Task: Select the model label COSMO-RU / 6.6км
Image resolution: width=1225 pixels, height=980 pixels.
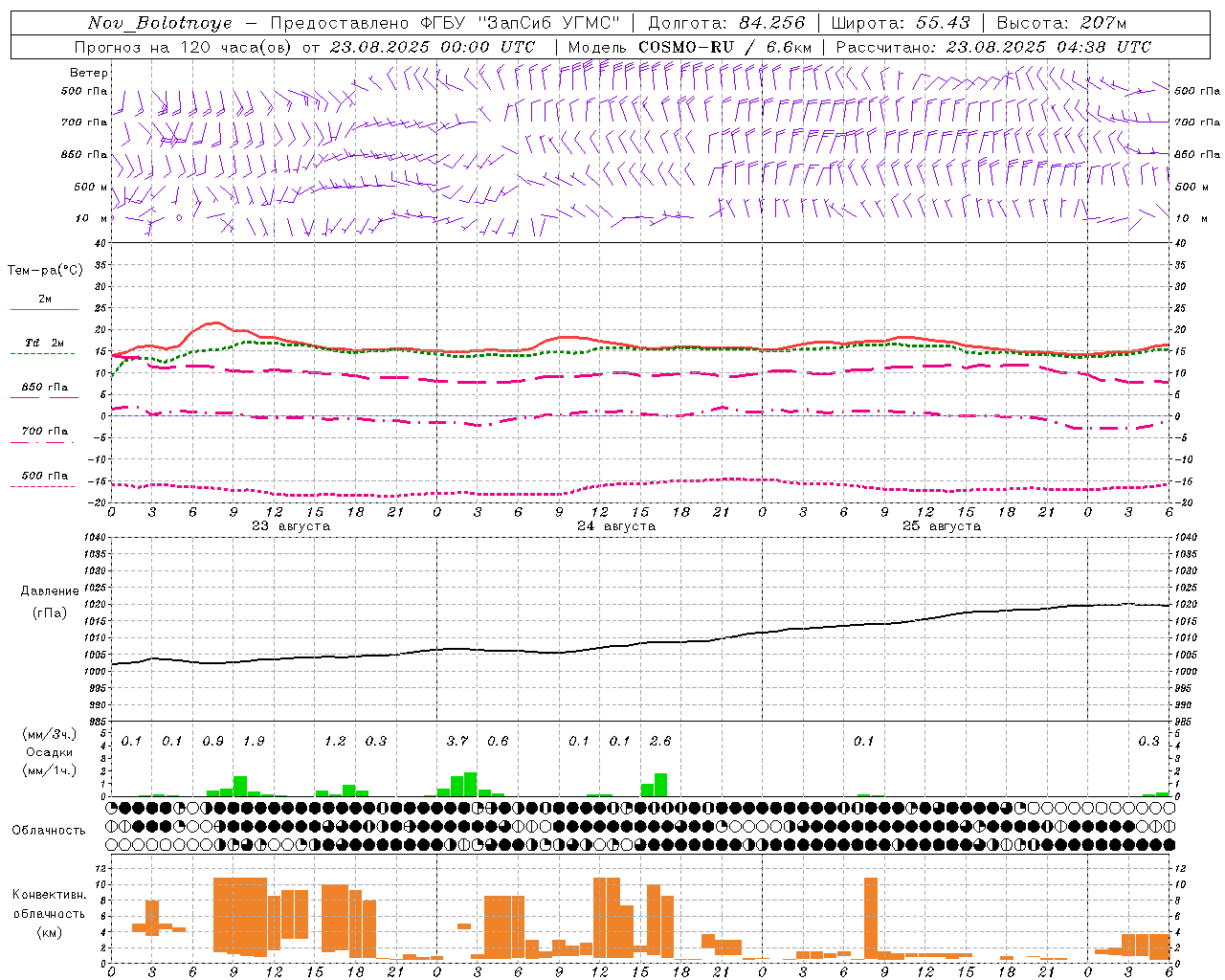Action: [725, 47]
